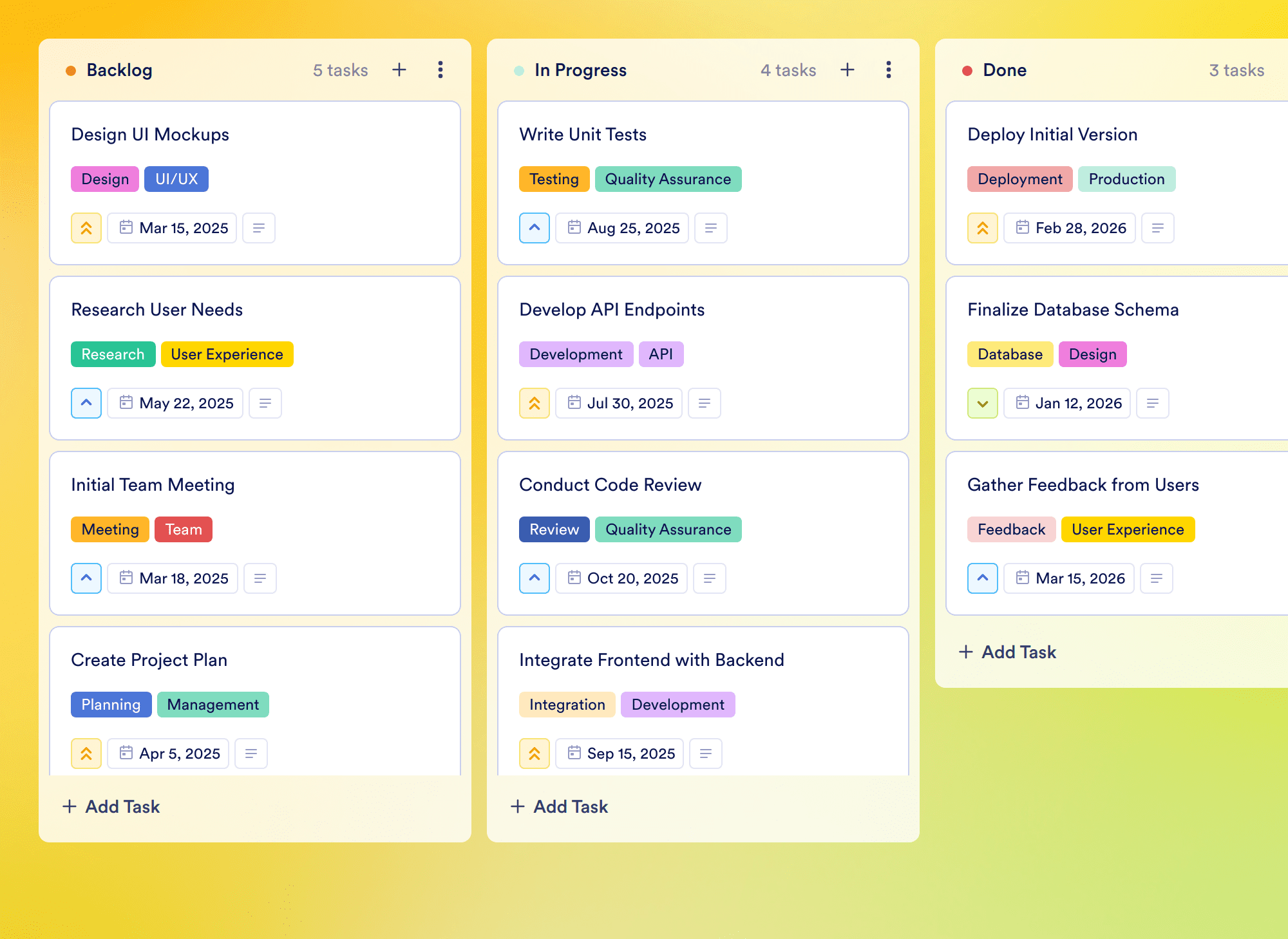Click the '5 tasks' count label
The image size is (1288, 939).
[341, 70]
